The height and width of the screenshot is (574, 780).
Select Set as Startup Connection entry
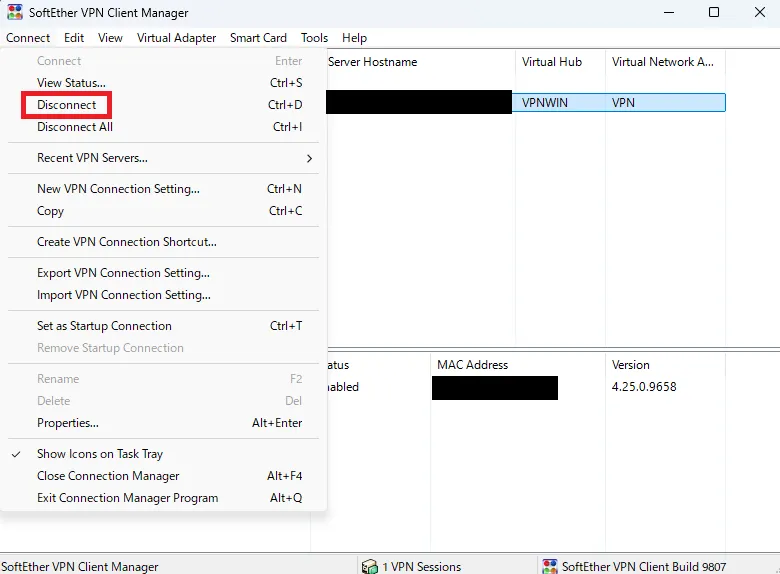pyautogui.click(x=164, y=326)
